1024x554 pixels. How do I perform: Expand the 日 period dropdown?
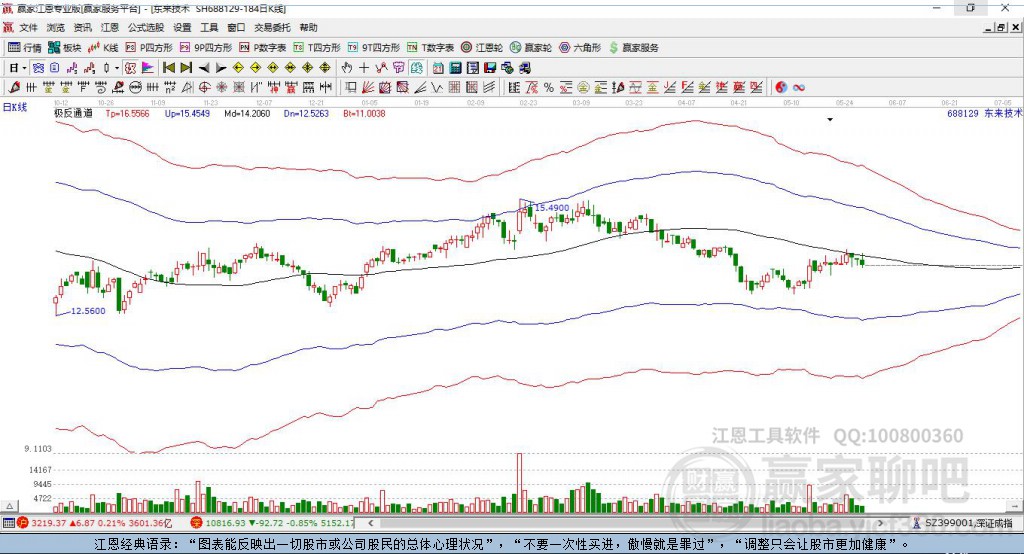click(24, 68)
